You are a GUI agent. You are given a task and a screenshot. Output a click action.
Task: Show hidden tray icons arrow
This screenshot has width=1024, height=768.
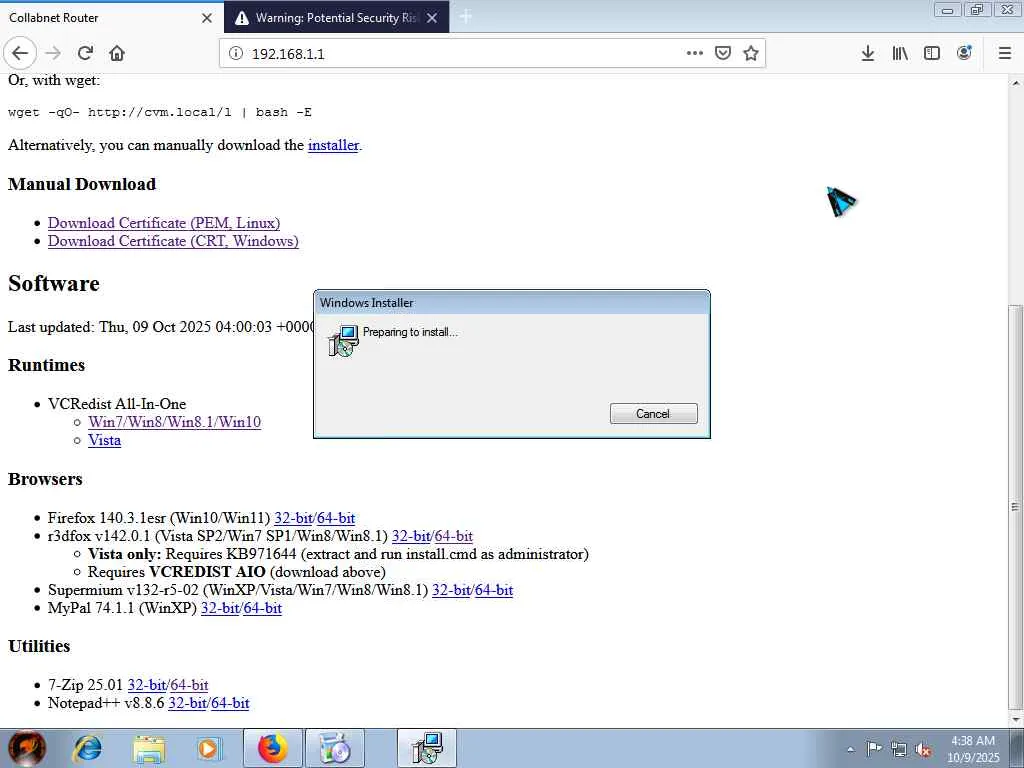pos(850,749)
